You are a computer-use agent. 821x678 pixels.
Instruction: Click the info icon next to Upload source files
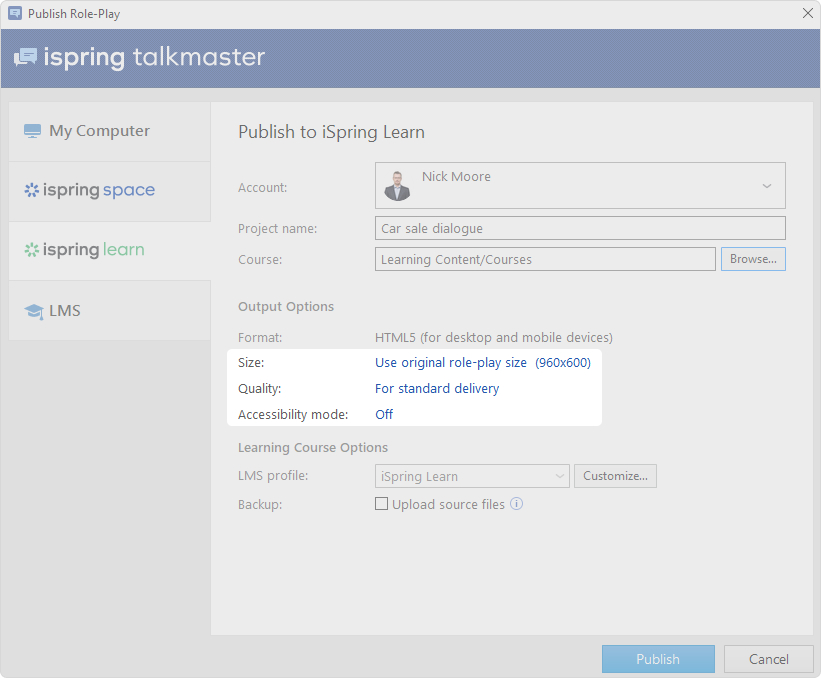pos(516,504)
